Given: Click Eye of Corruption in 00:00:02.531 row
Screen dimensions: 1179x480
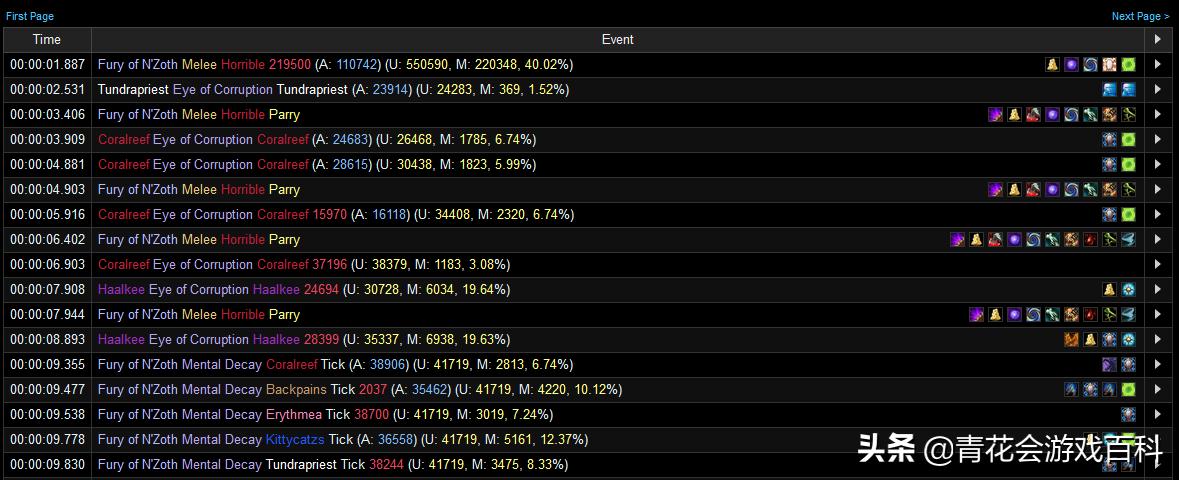Looking at the screenshot, I should click(x=223, y=90).
